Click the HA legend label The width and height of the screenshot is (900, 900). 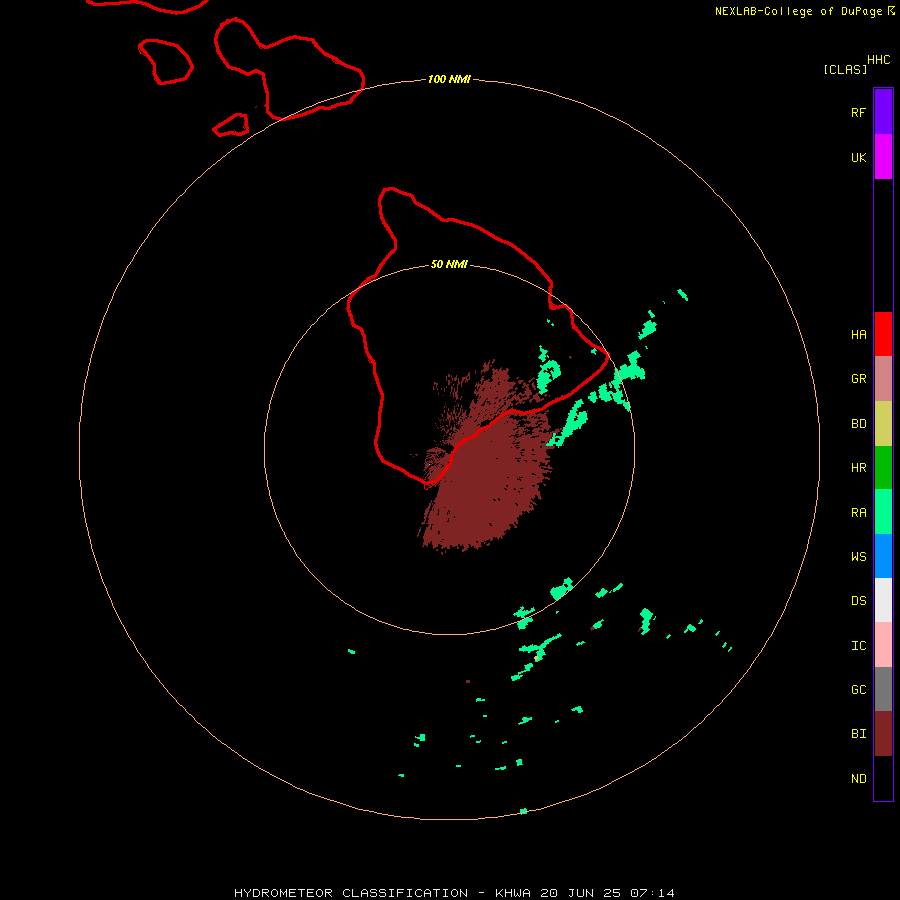click(x=858, y=335)
